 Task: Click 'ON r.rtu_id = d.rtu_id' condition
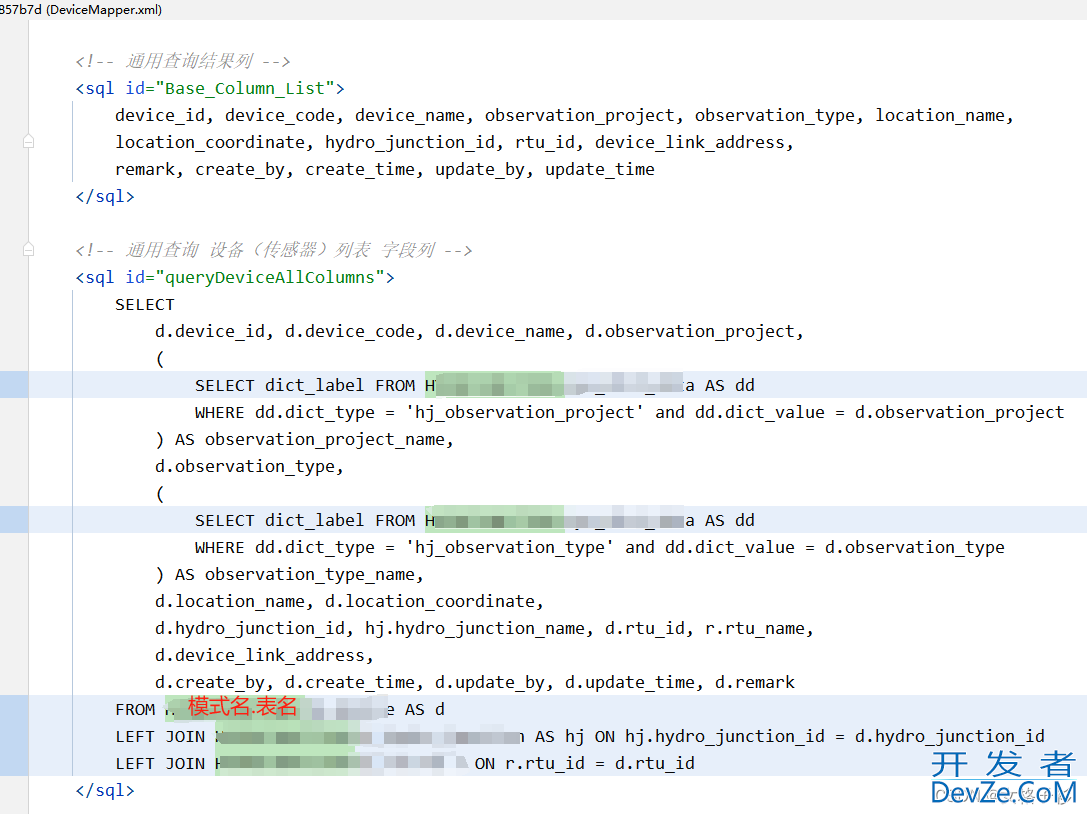click(x=584, y=763)
